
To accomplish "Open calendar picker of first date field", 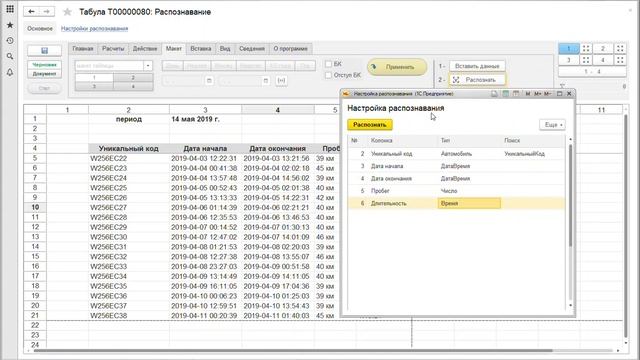I will pyautogui.click(x=209, y=80).
